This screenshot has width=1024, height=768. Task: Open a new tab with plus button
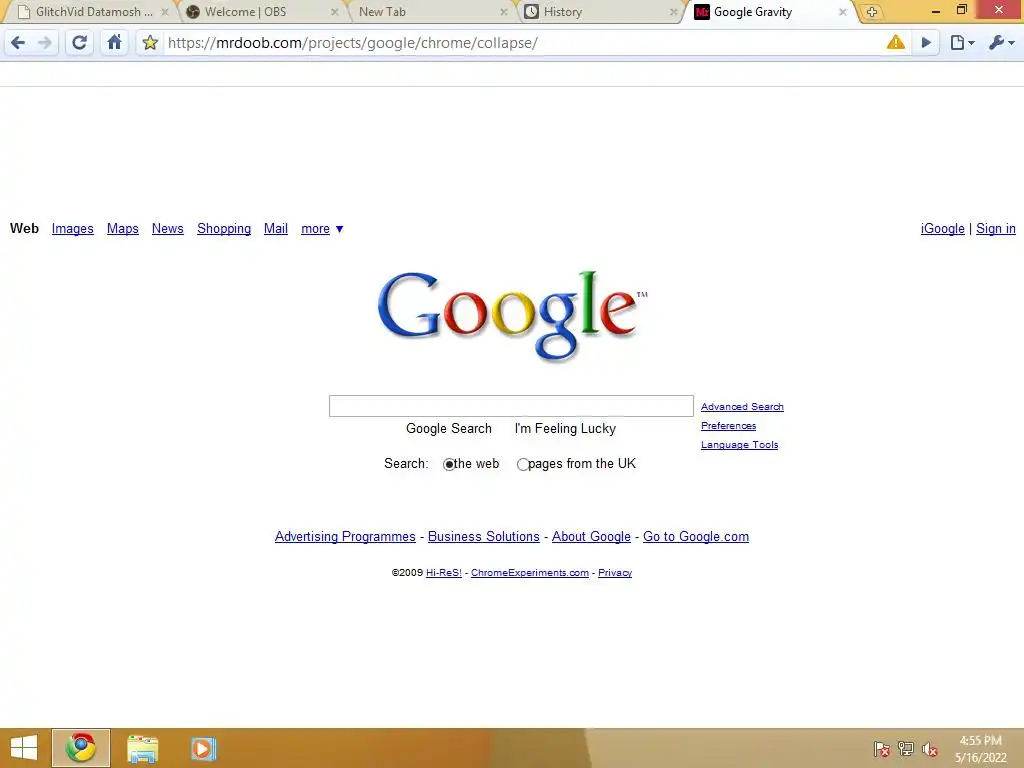click(872, 12)
